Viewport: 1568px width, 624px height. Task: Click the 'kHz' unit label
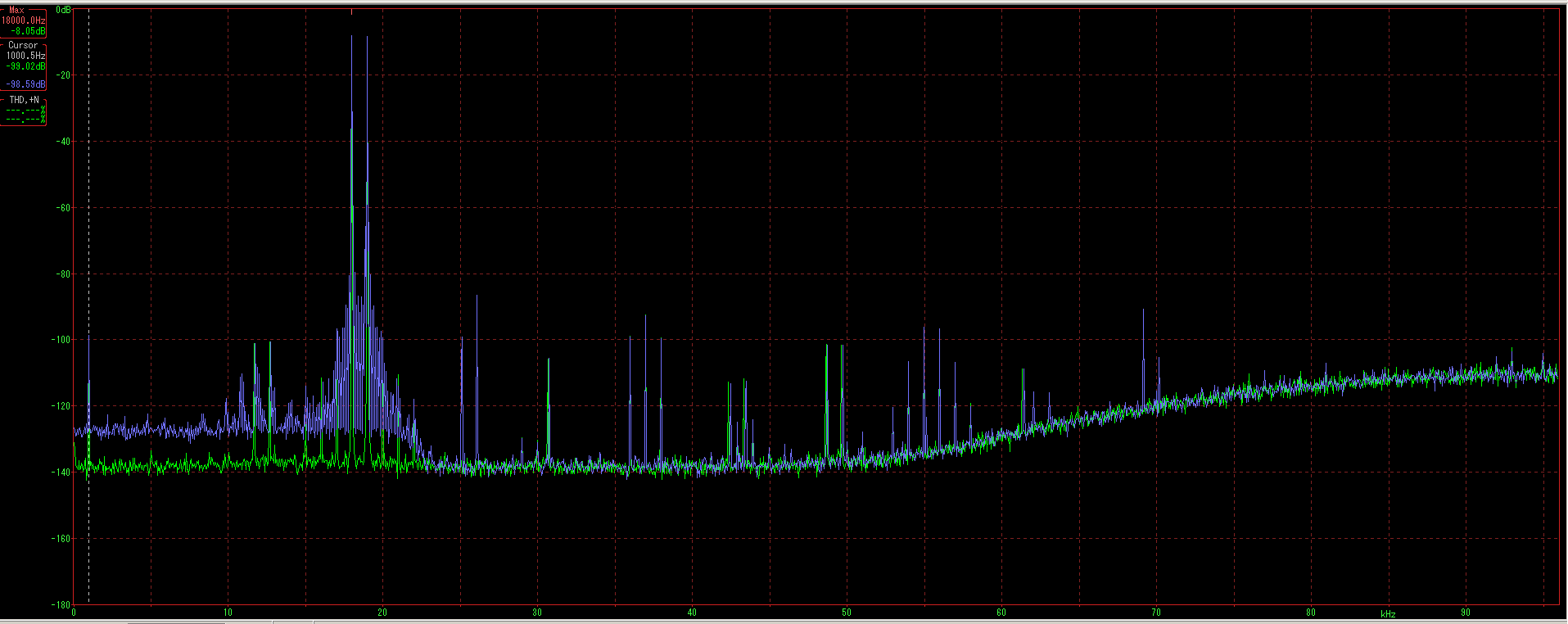[1388, 614]
